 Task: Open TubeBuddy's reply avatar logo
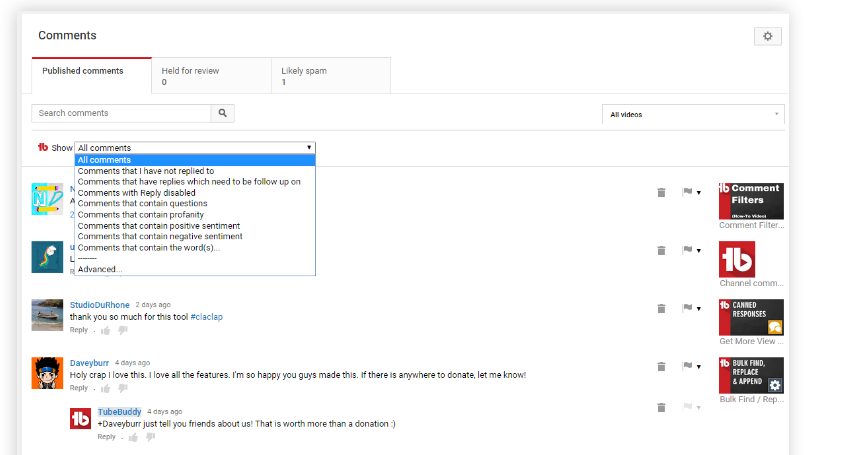click(x=80, y=419)
